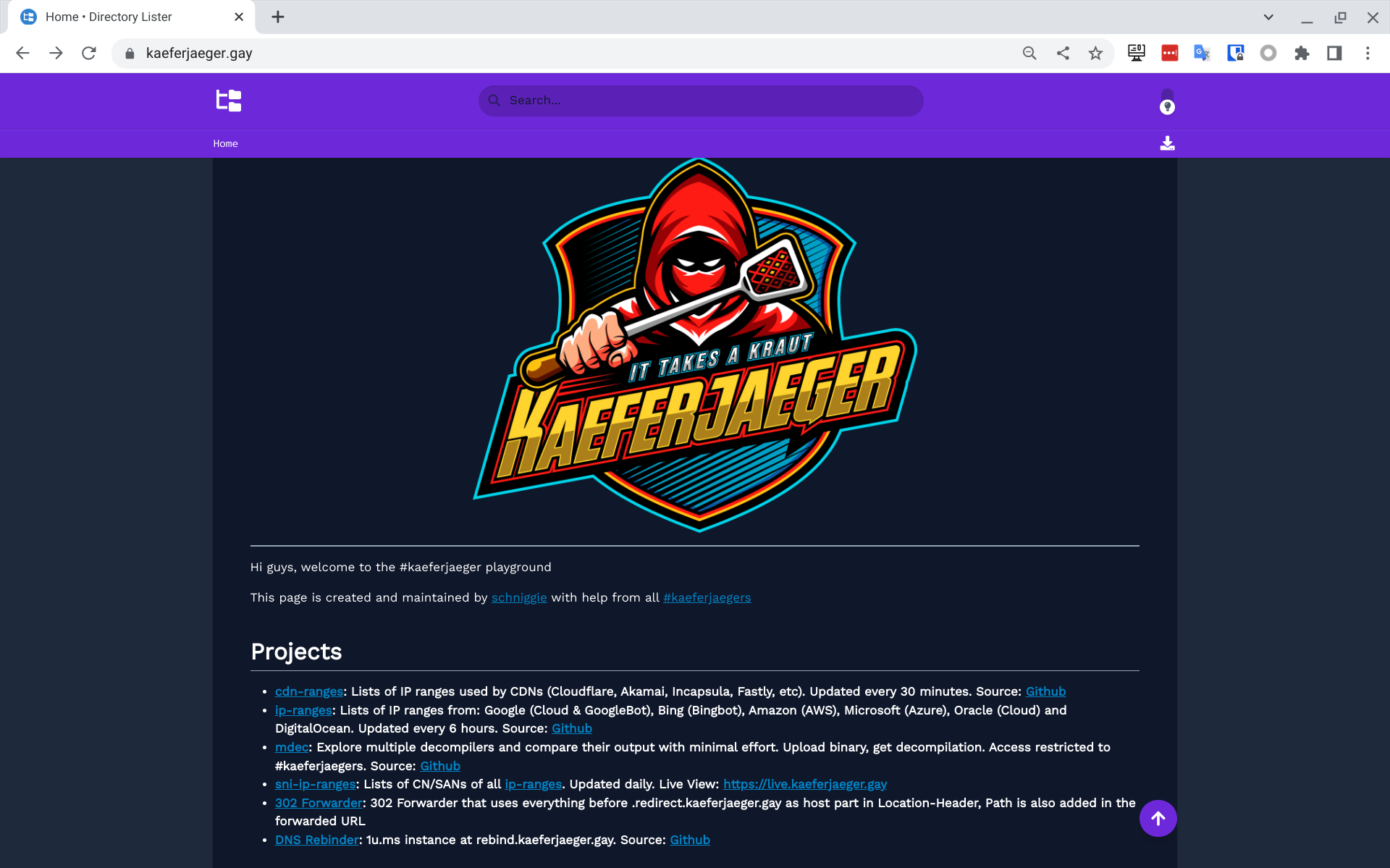This screenshot has width=1390, height=868.
Task: Download this directory with the download icon
Action: (1167, 143)
